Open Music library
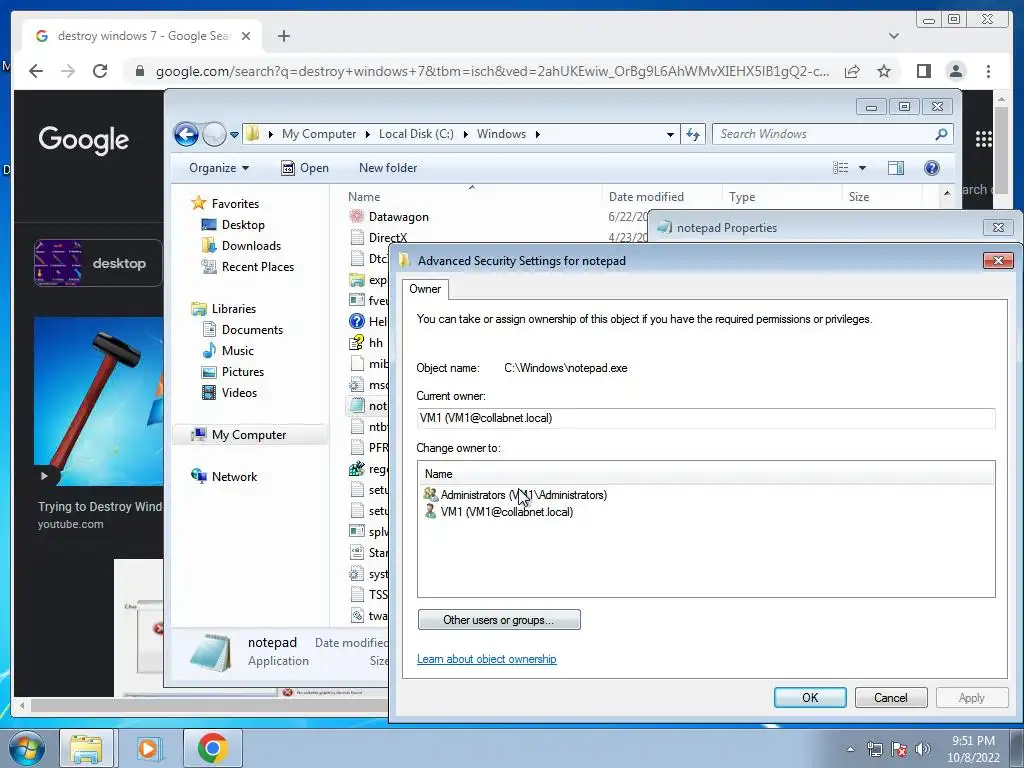 point(238,351)
